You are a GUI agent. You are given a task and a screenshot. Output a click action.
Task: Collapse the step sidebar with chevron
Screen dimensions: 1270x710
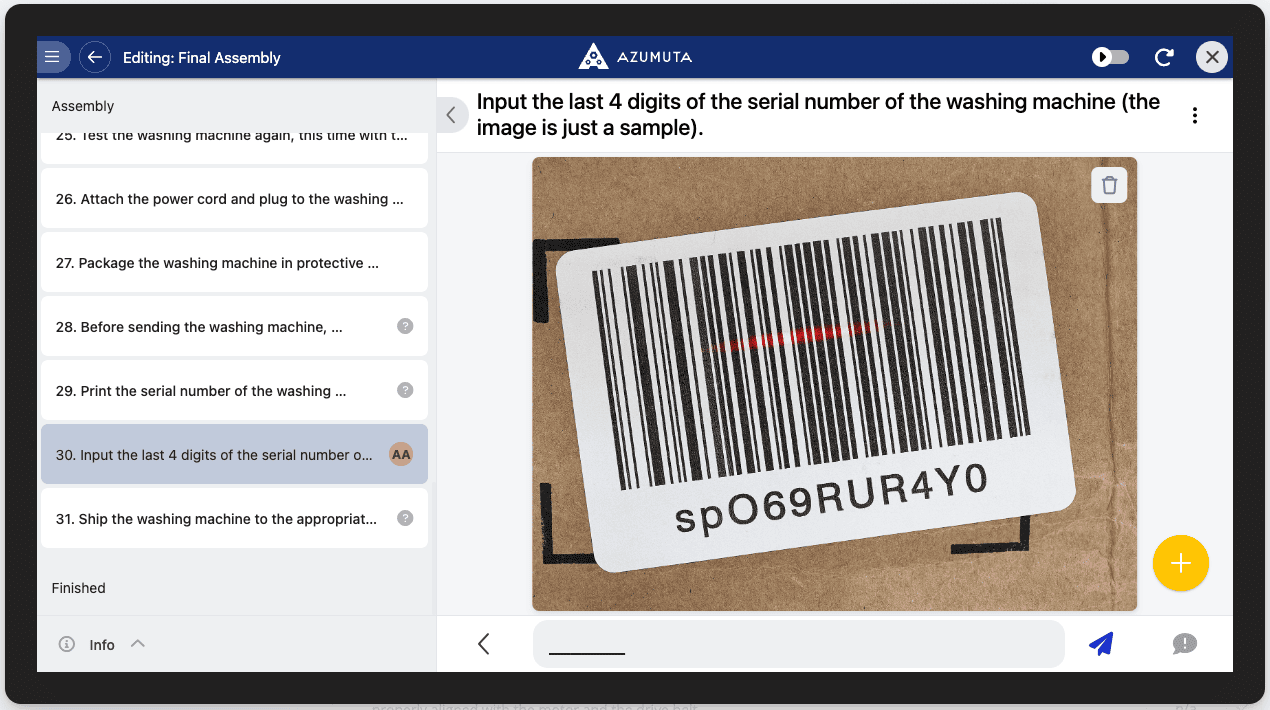(451, 115)
